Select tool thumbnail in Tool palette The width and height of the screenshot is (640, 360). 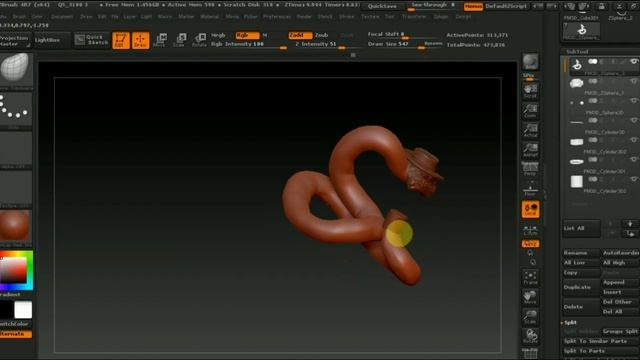click(x=582, y=30)
